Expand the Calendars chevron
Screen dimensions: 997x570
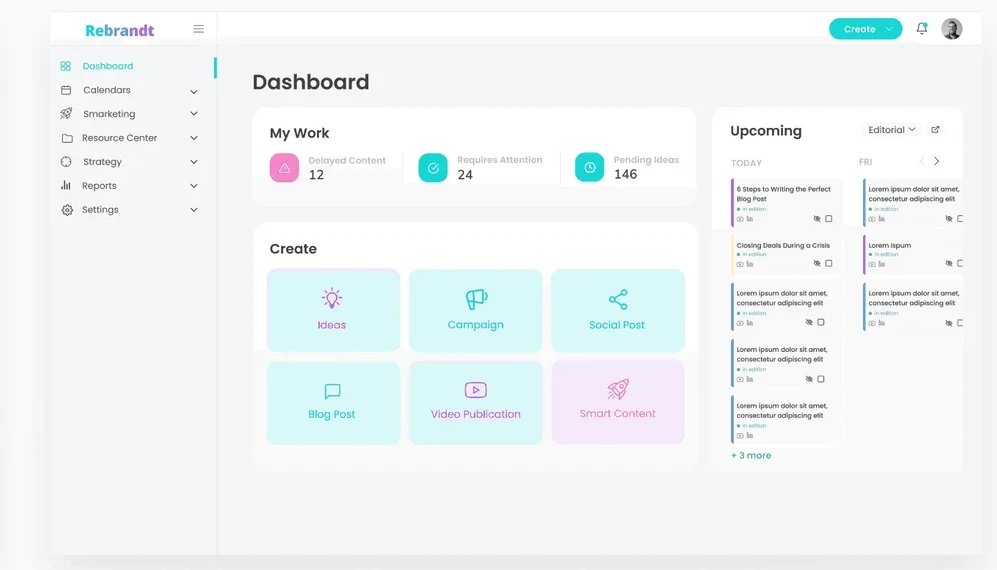194,91
